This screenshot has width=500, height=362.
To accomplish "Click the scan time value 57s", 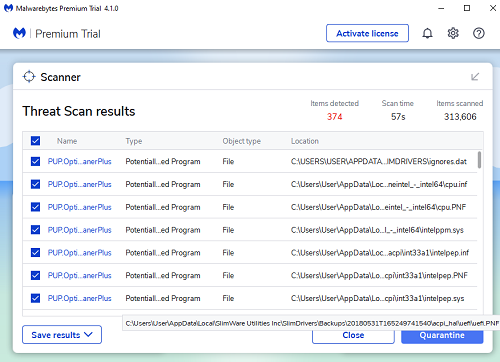I will click(x=398, y=117).
